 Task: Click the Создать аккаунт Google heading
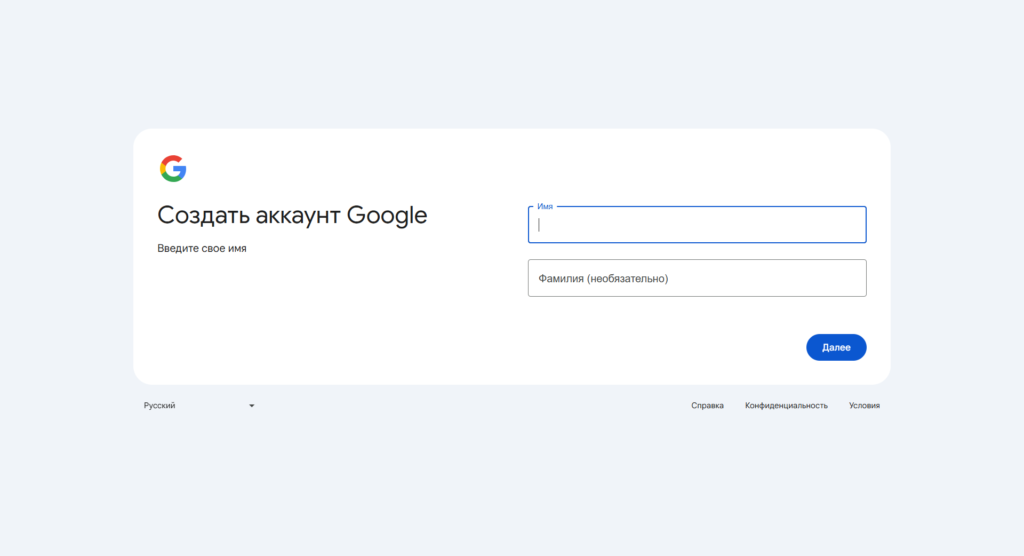(x=292, y=216)
